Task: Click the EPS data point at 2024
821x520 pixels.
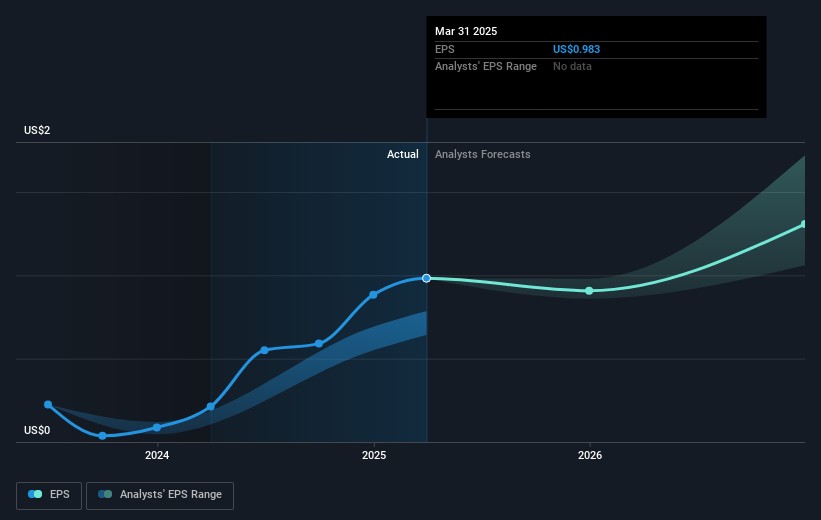Action: click(x=157, y=427)
